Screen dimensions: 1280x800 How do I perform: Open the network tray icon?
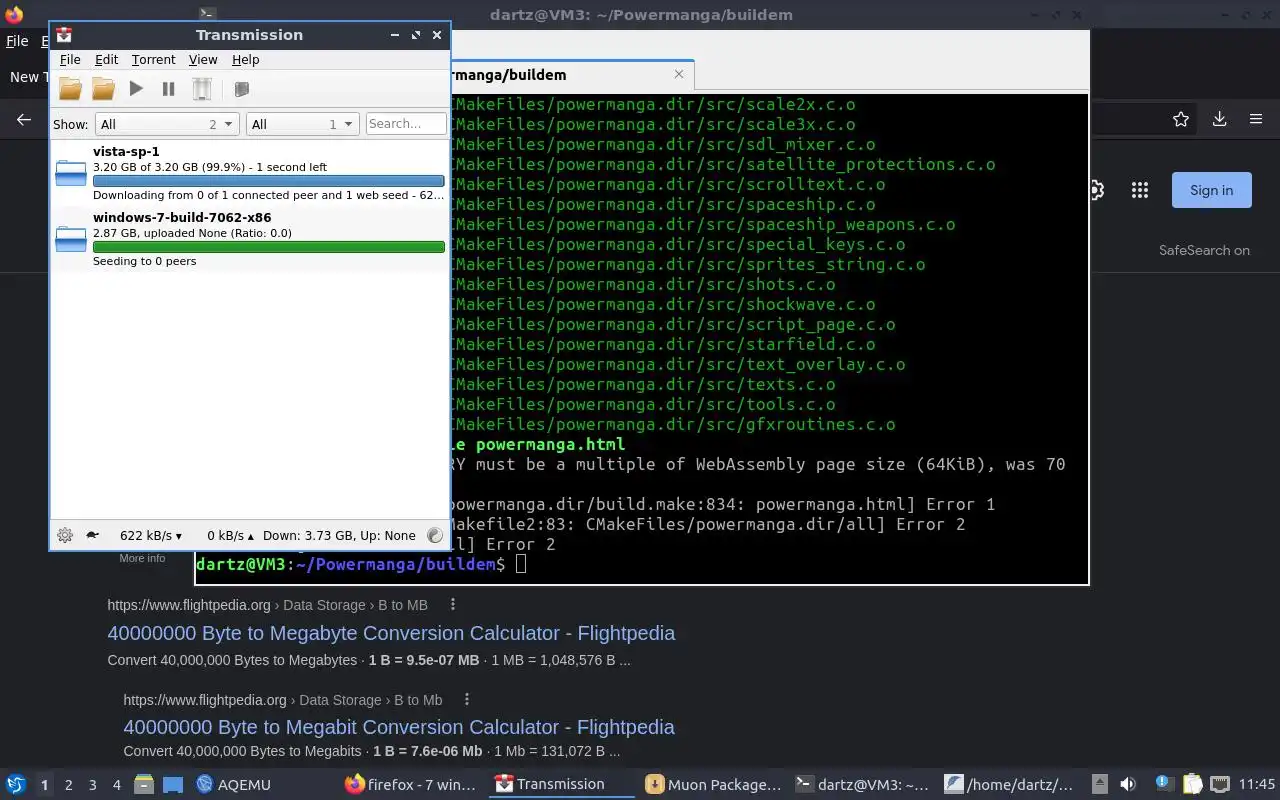[x=1220, y=785]
